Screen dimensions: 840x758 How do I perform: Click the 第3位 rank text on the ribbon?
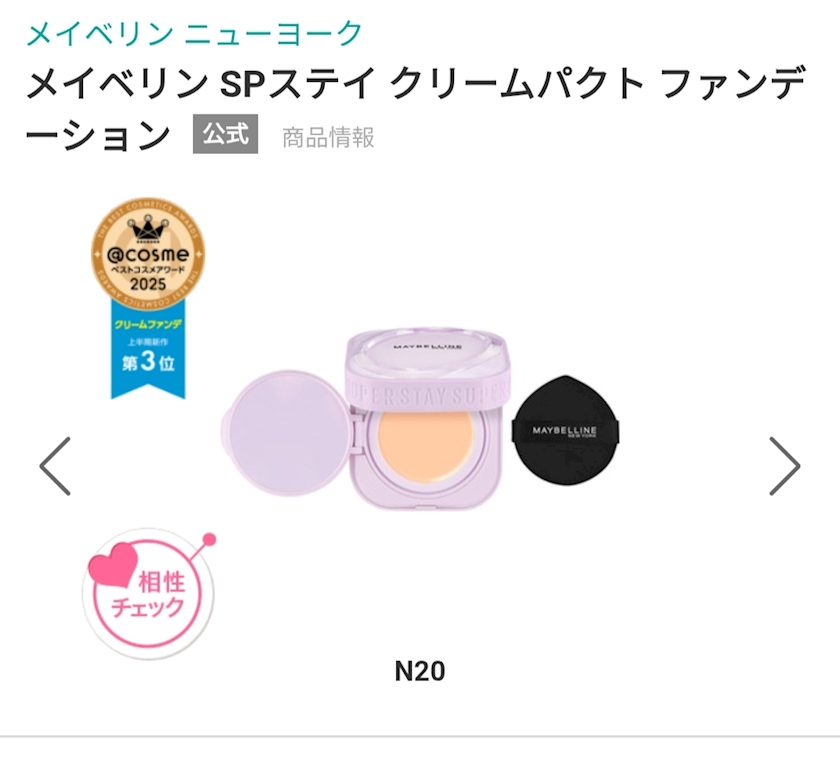click(148, 363)
